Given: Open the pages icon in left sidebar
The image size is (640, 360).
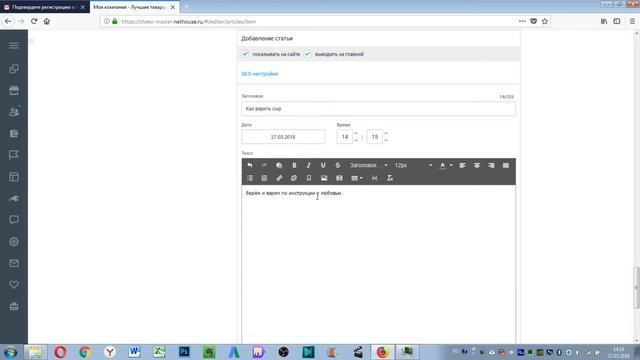Looking at the screenshot, I should 14,69.
